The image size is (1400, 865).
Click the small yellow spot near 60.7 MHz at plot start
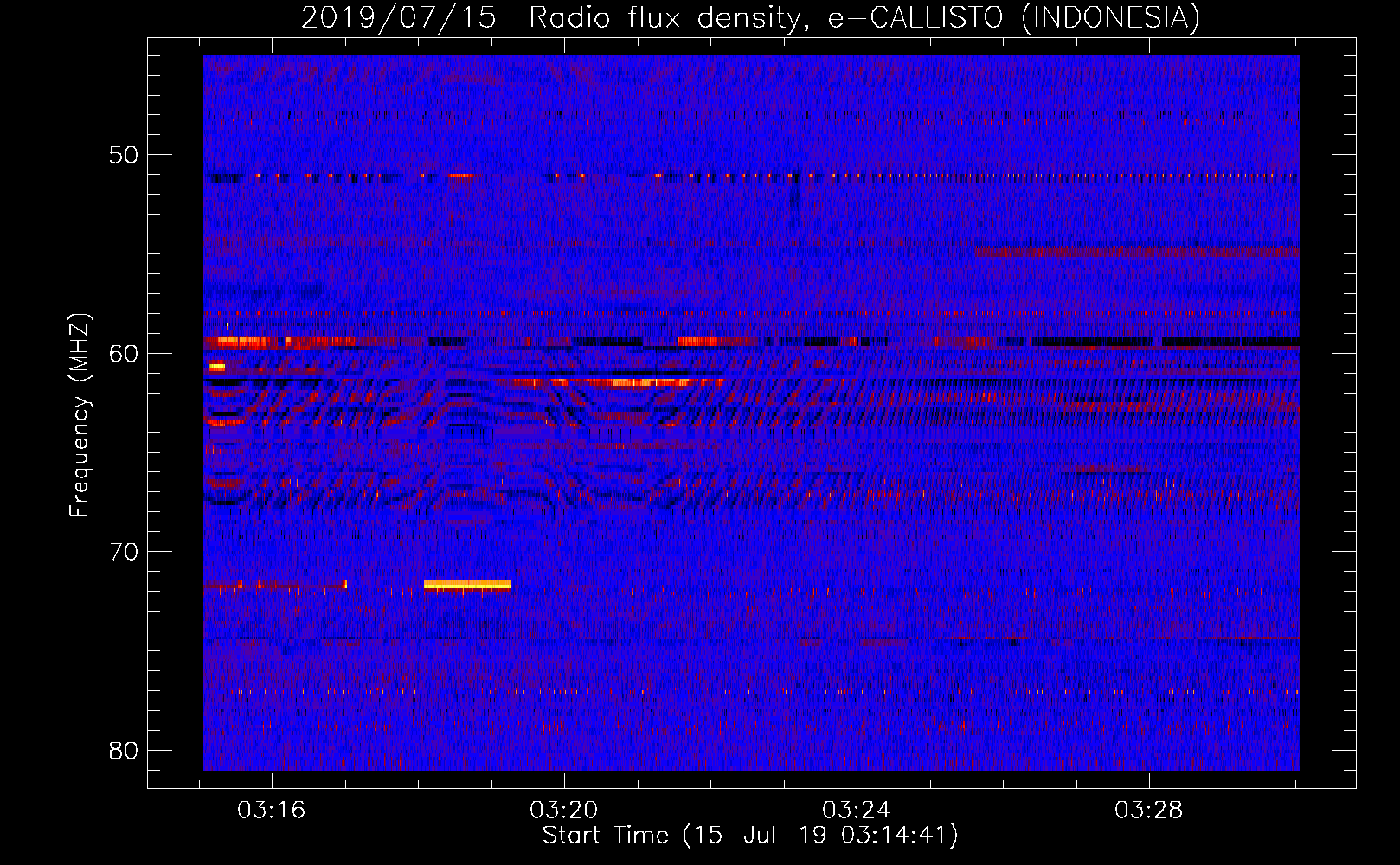pos(216,367)
